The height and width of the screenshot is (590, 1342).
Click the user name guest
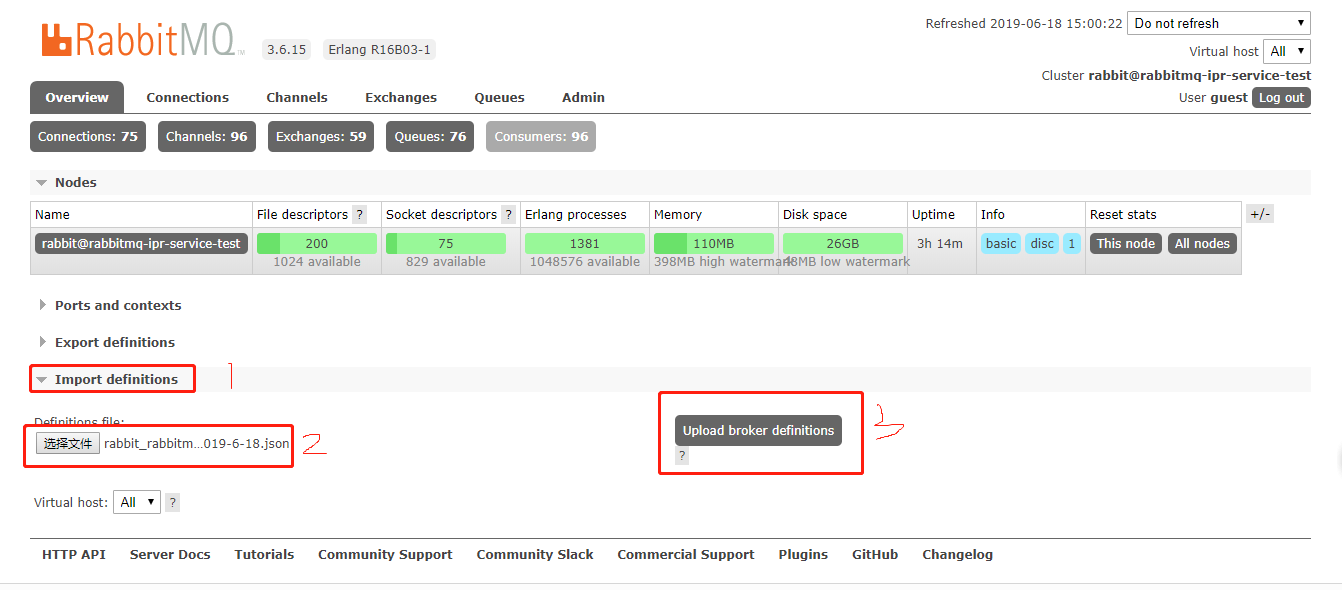click(1229, 97)
